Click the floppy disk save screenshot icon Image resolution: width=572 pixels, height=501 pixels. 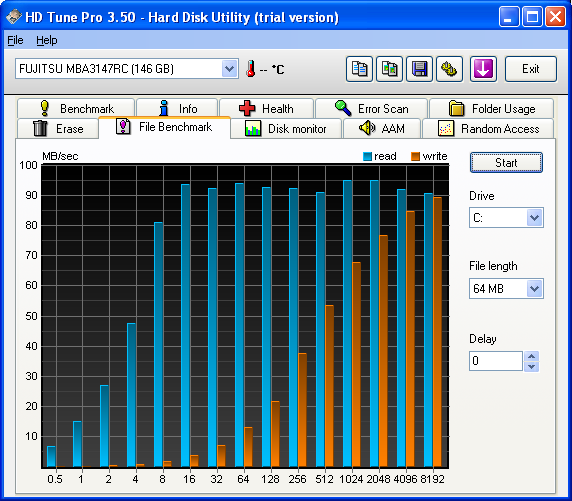pyautogui.click(x=419, y=69)
